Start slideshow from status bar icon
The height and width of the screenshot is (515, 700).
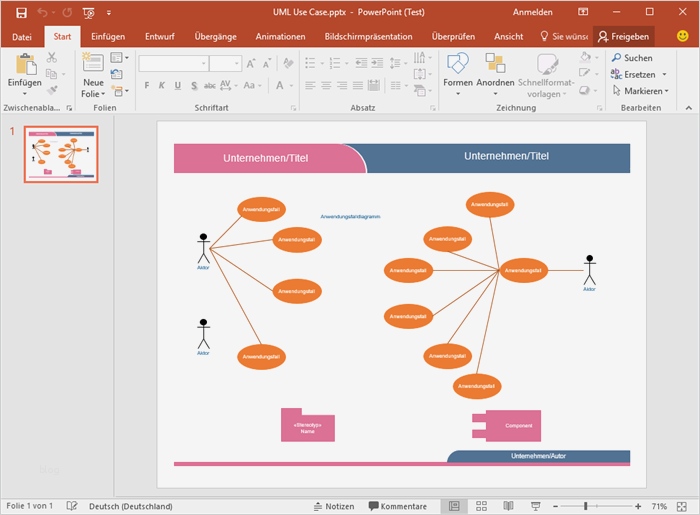[538, 507]
